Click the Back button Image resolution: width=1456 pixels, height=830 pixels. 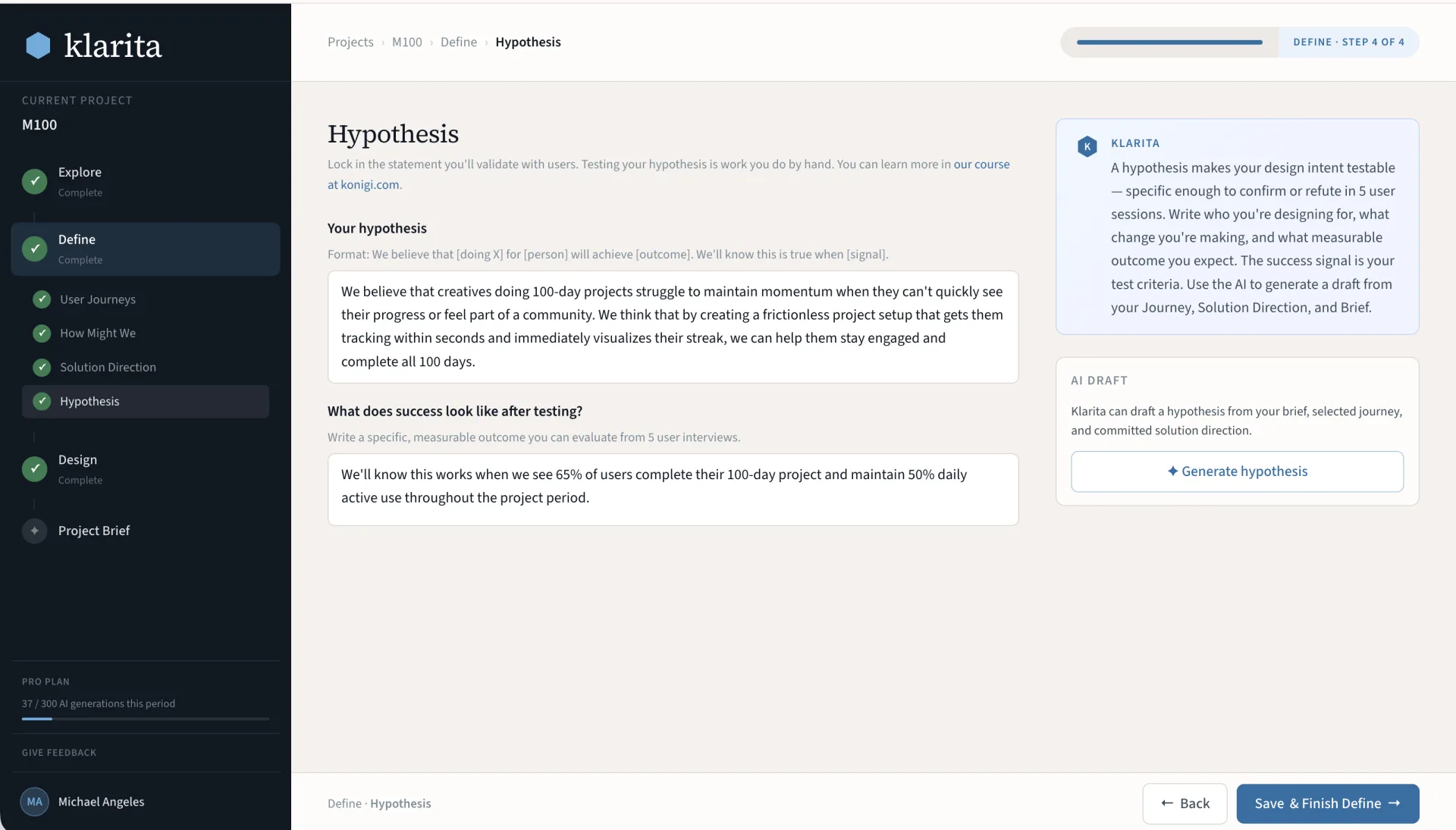point(1185,803)
